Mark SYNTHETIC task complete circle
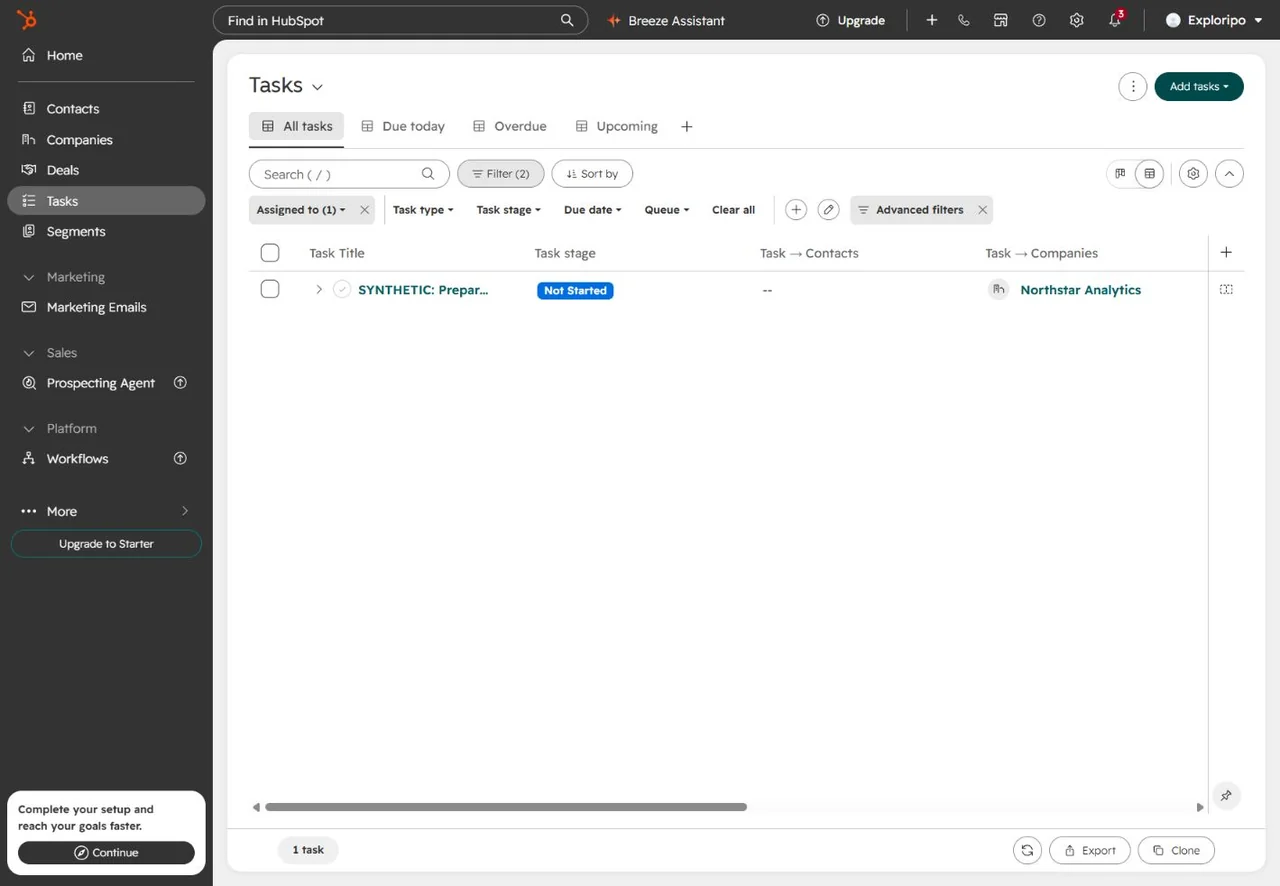 (342, 290)
